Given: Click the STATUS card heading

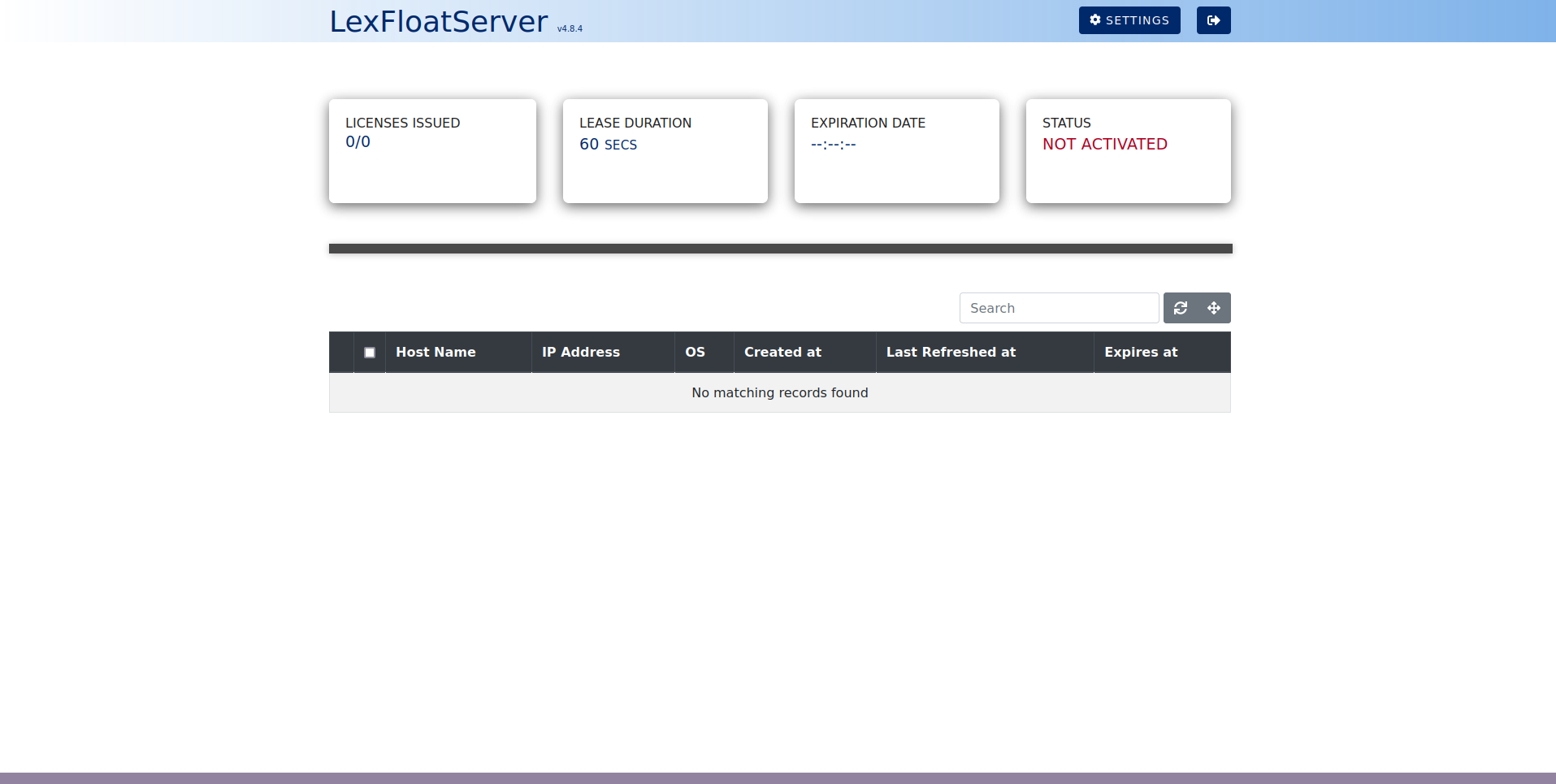Looking at the screenshot, I should [1066, 123].
